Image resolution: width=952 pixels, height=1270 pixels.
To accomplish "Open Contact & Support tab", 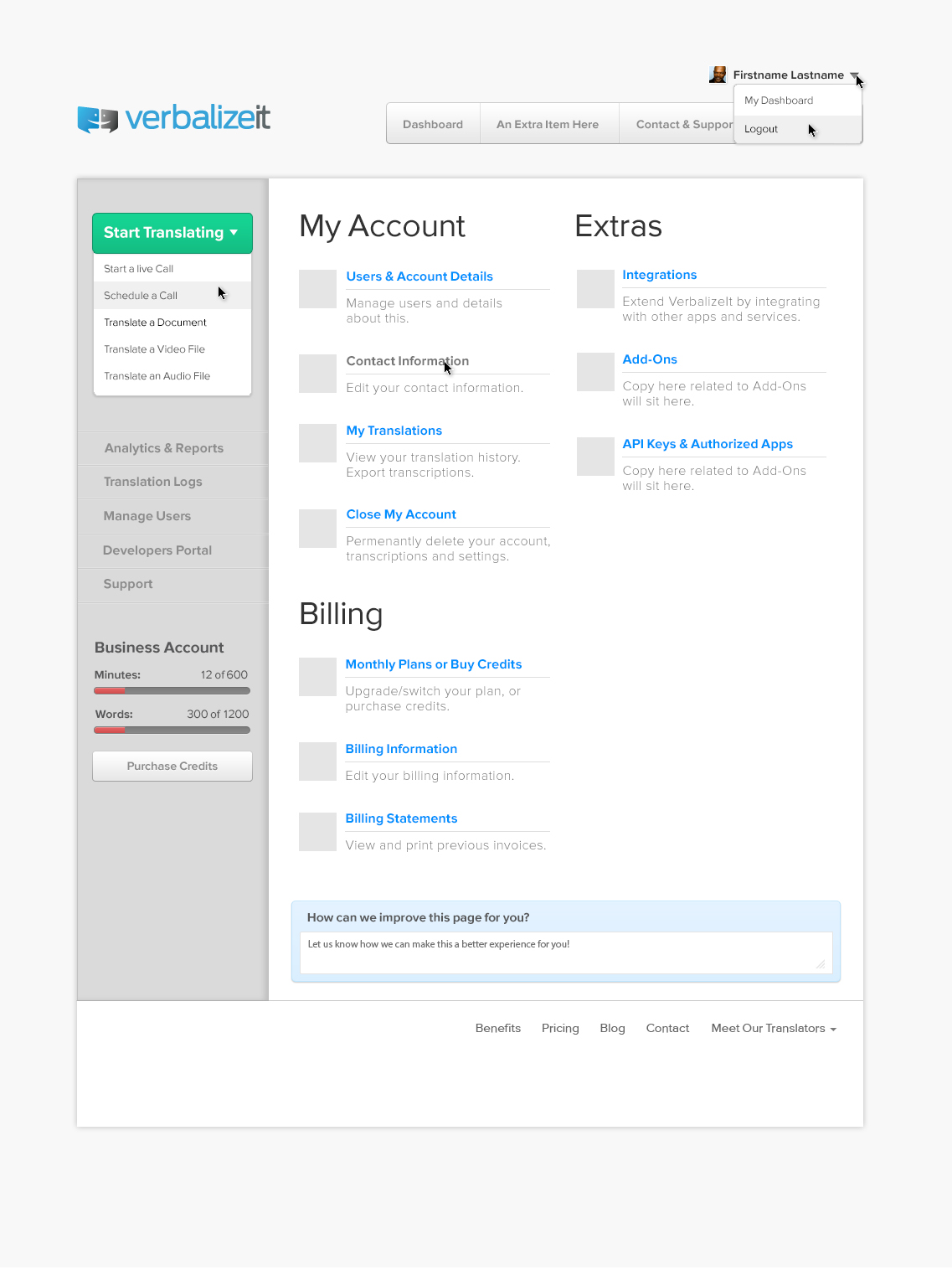I will coord(677,124).
